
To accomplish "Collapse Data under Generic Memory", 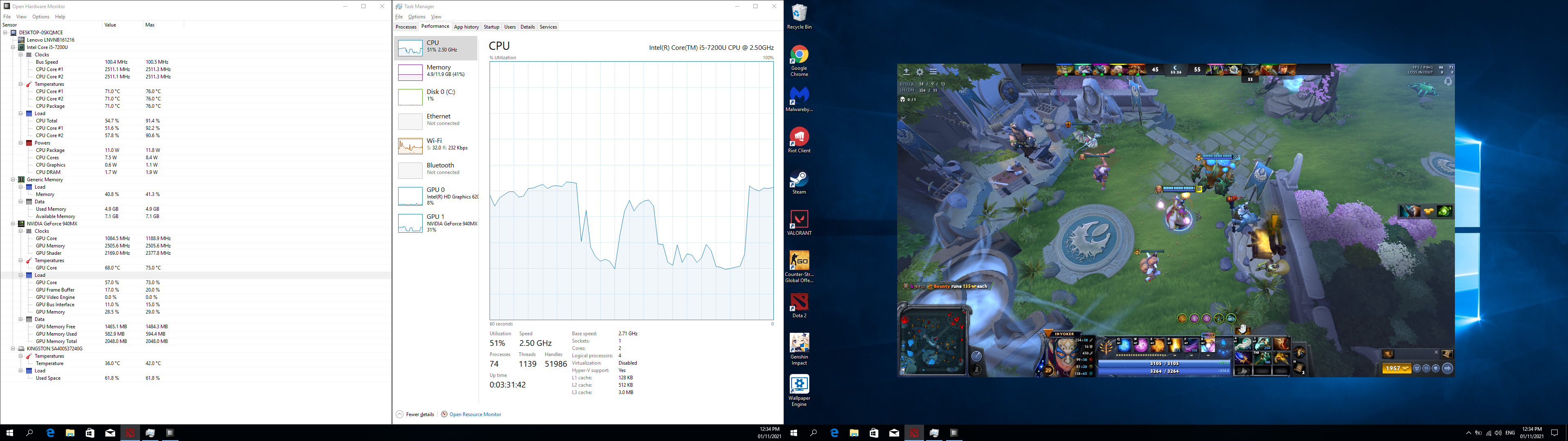I will 20,202.
